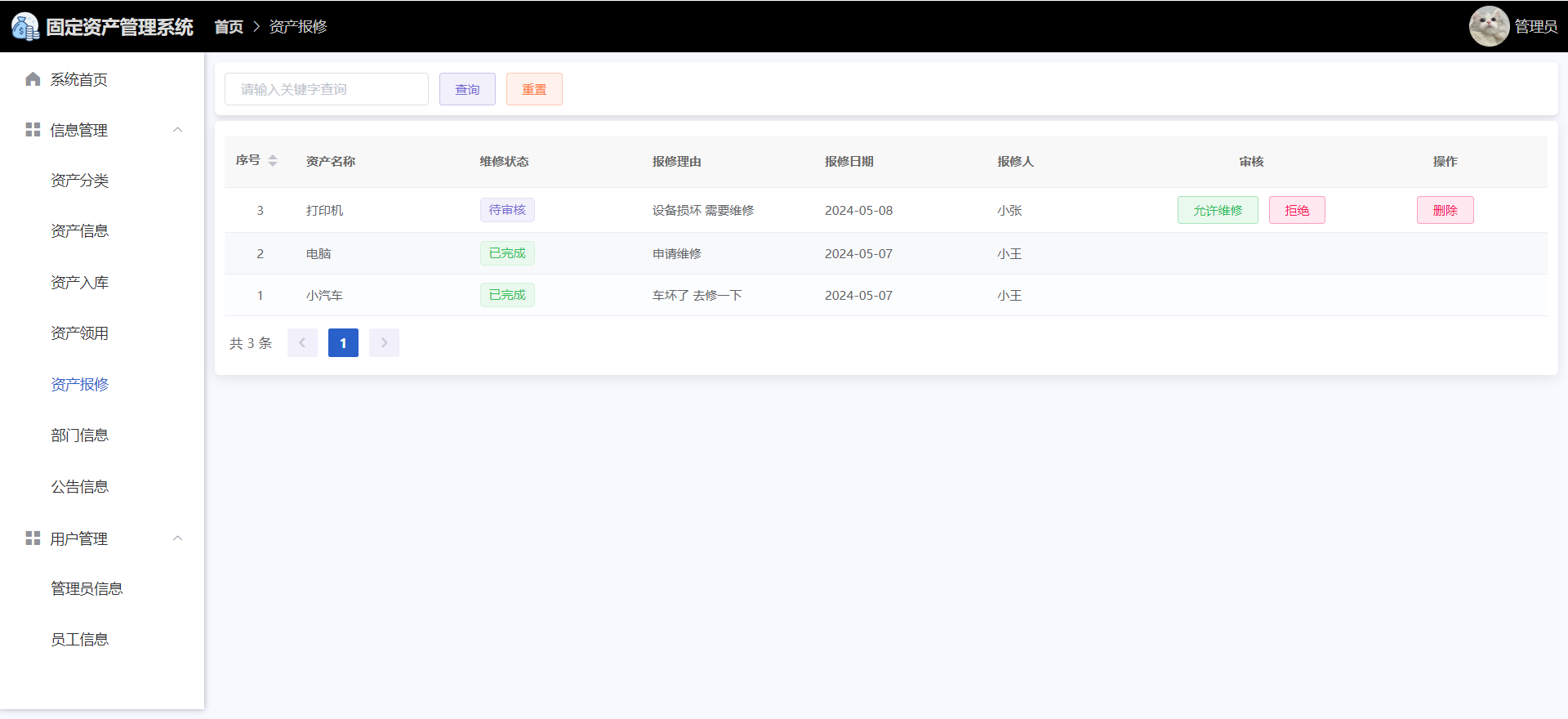Image resolution: width=1568 pixels, height=719 pixels.
Task: Open 系统首页 in the sidebar
Action: coord(79,79)
